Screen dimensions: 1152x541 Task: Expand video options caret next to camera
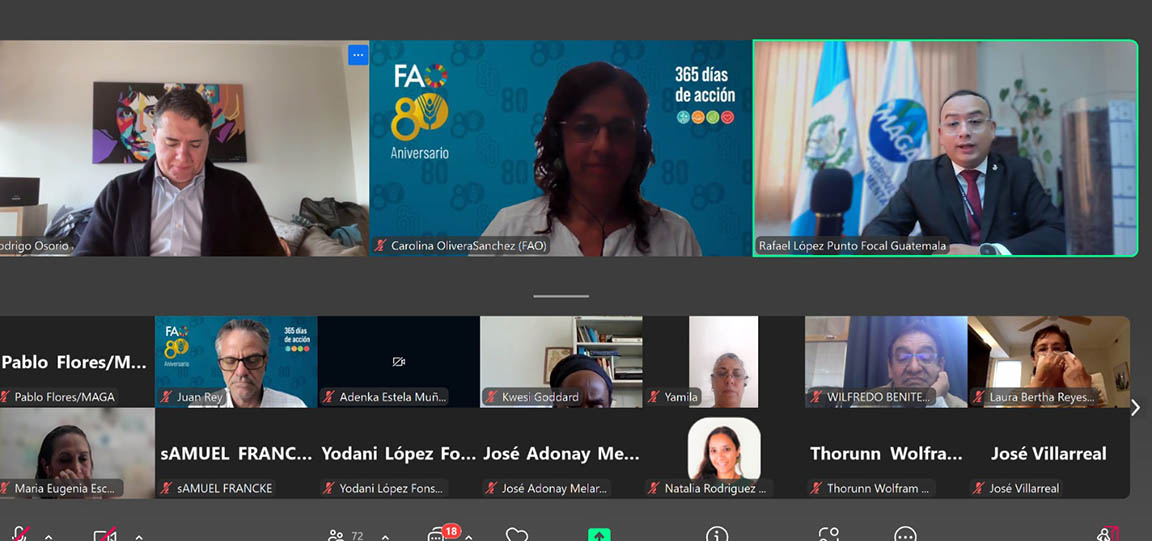pyautogui.click(x=138, y=537)
